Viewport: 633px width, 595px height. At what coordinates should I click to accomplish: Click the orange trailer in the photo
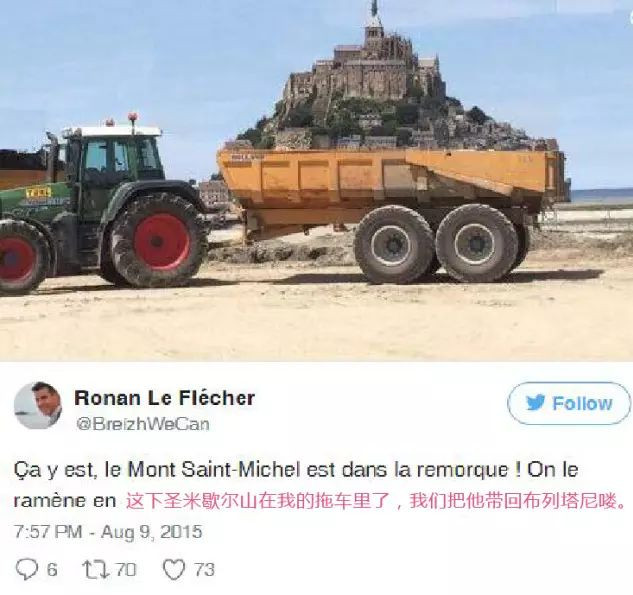tap(392, 214)
